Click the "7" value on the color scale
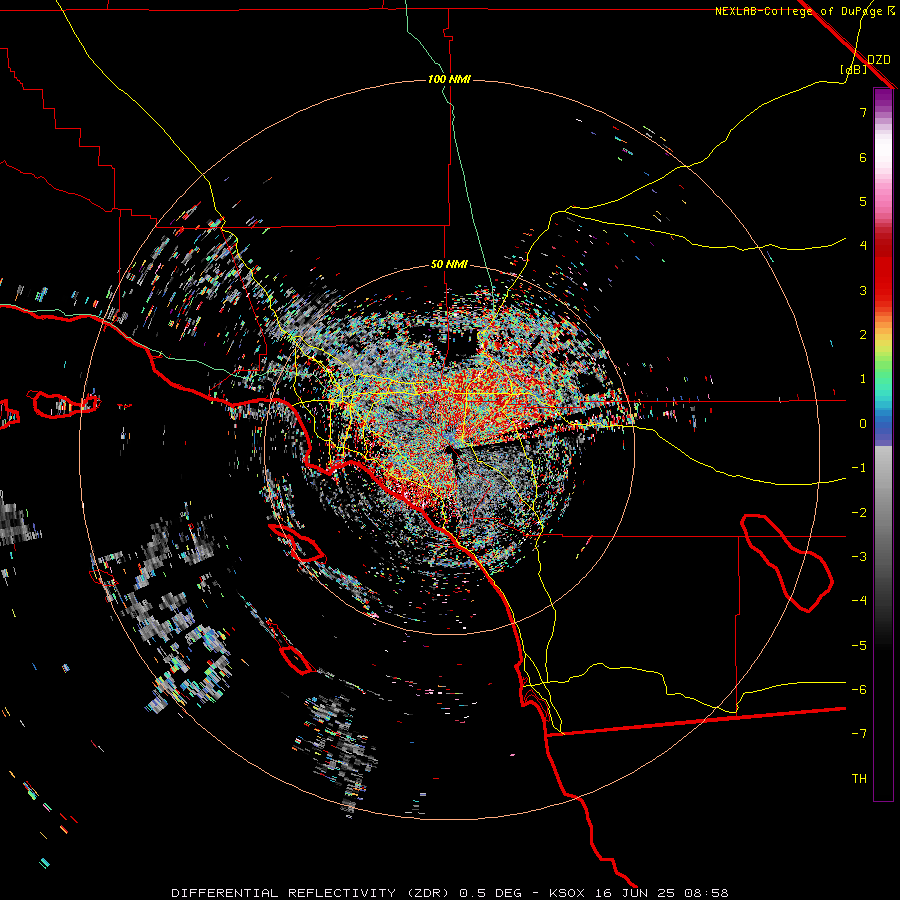900x900 pixels. [x=863, y=112]
